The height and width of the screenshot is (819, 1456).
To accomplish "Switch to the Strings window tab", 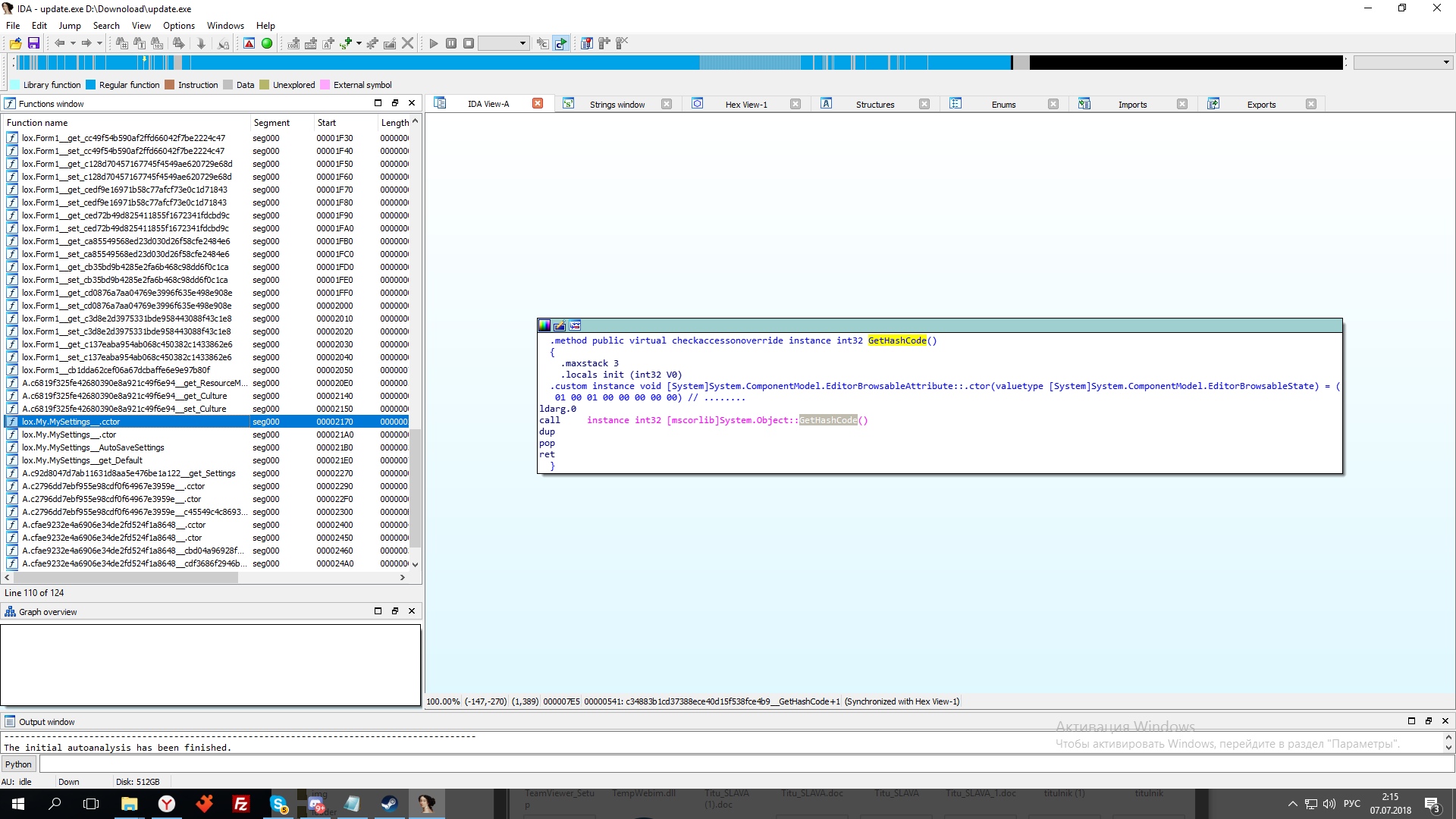I will (617, 105).
